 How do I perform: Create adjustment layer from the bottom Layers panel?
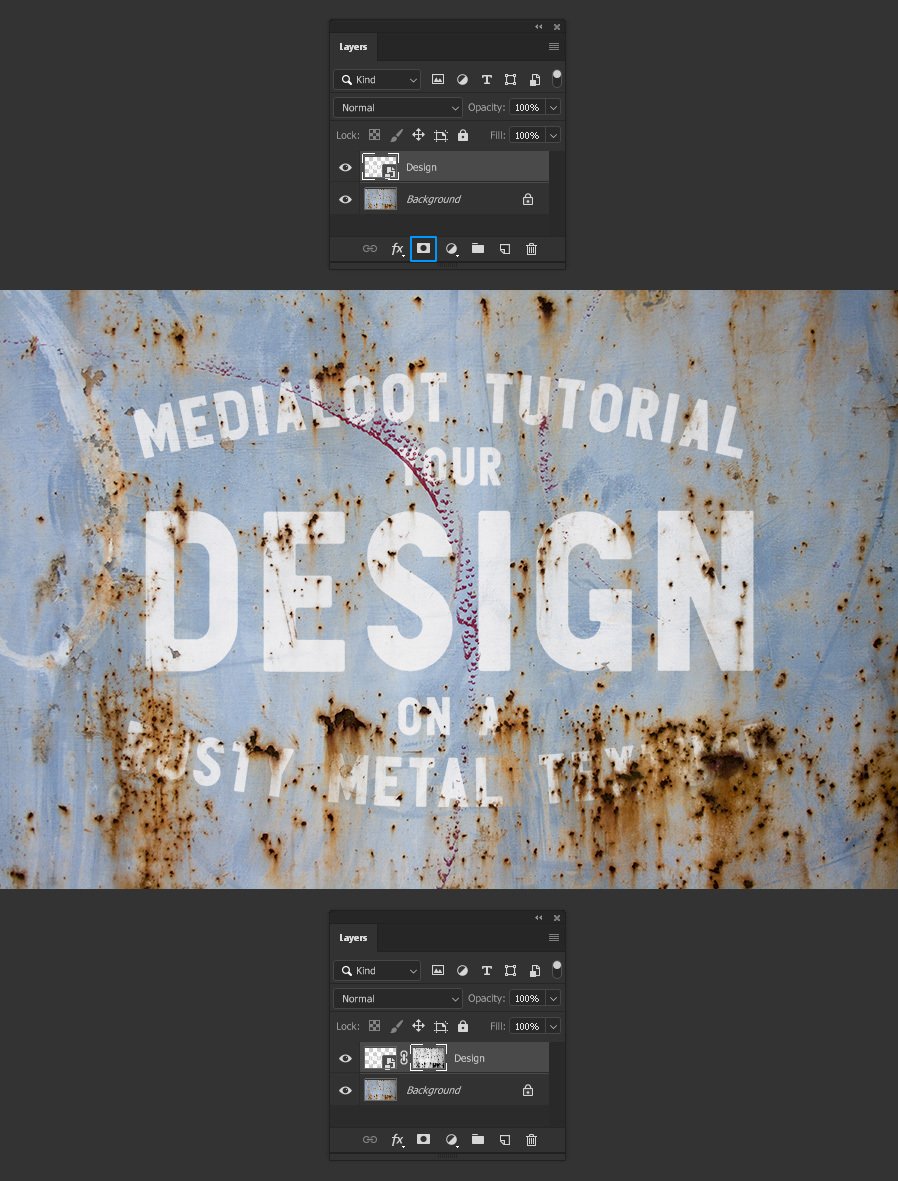click(451, 1140)
